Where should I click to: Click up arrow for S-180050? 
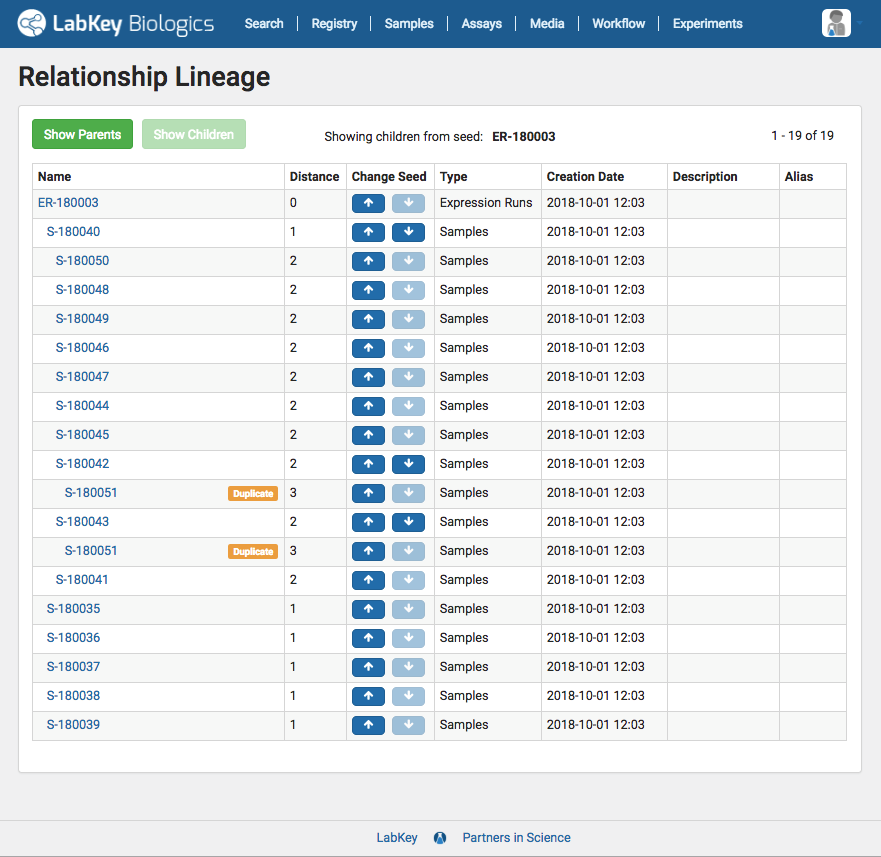(368, 261)
